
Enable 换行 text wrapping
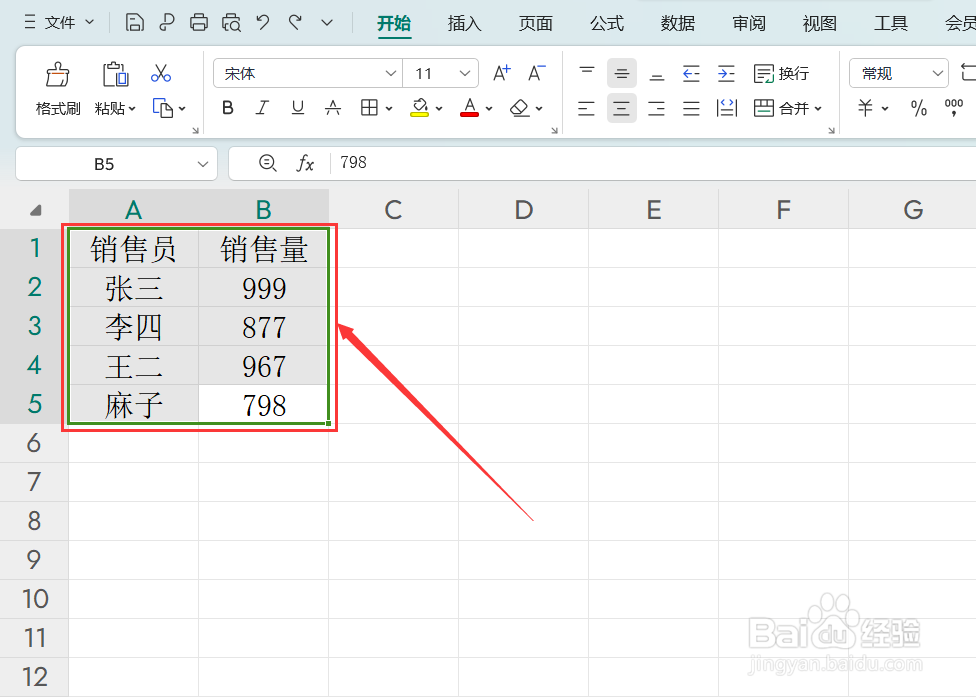(x=781, y=73)
